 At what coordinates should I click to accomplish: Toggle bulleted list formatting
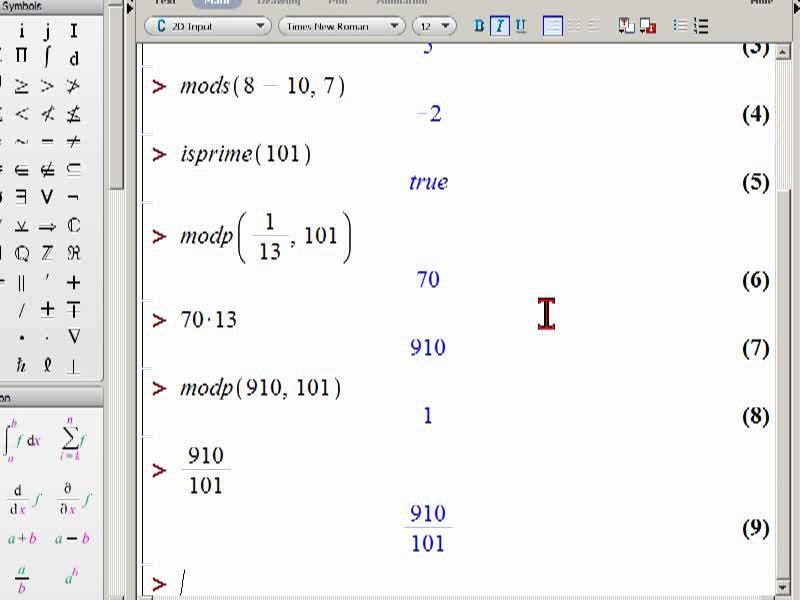click(680, 26)
